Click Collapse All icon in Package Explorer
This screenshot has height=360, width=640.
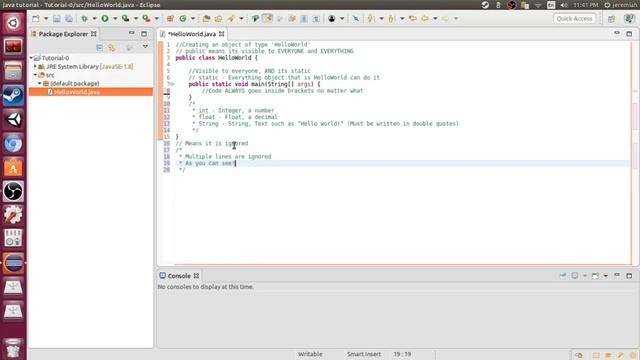pos(100,48)
